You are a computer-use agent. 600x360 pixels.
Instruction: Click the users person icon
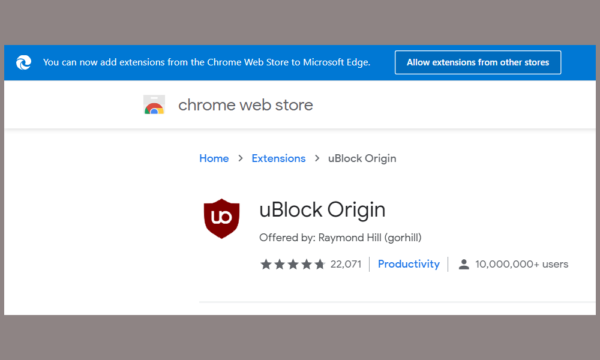(x=464, y=264)
